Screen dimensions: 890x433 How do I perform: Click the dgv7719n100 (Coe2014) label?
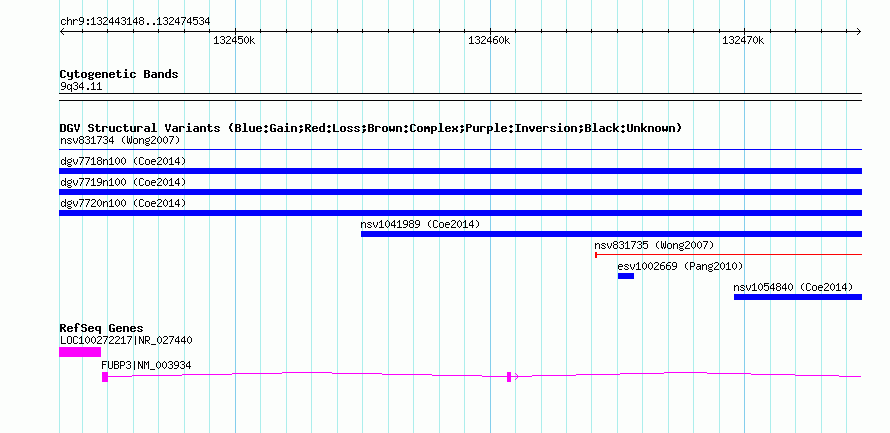(123, 182)
